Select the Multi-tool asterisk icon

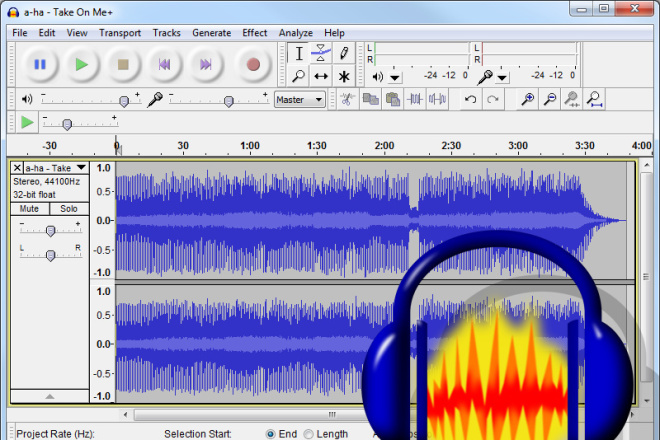[x=343, y=76]
